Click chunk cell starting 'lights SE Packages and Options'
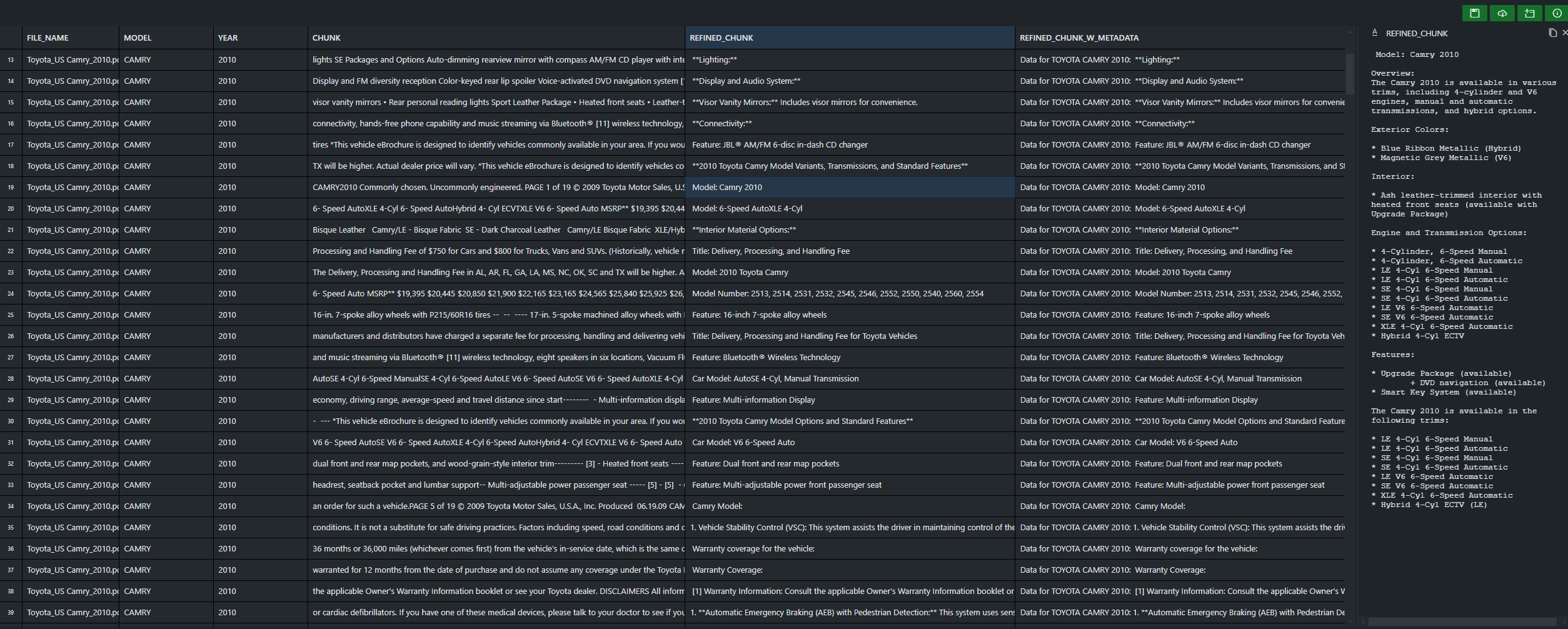The height and width of the screenshot is (629, 1568). point(496,60)
